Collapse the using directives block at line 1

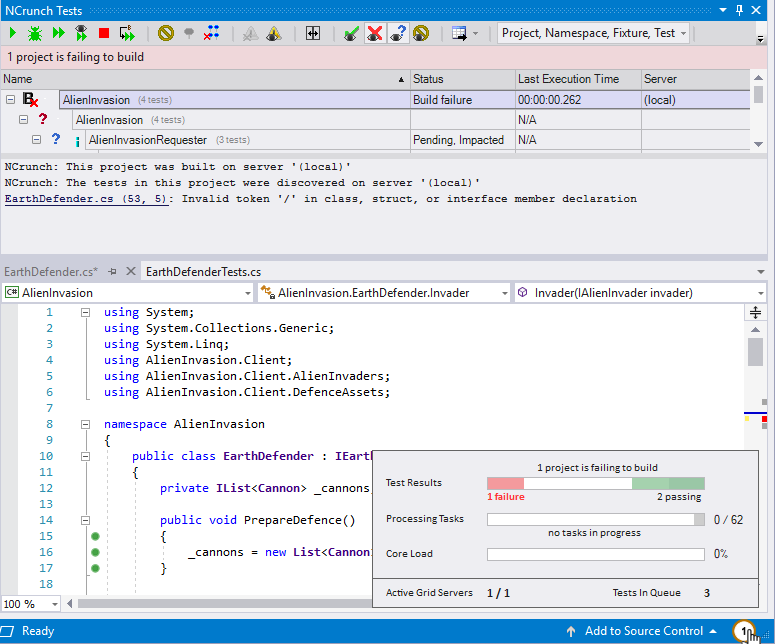[x=86, y=312]
